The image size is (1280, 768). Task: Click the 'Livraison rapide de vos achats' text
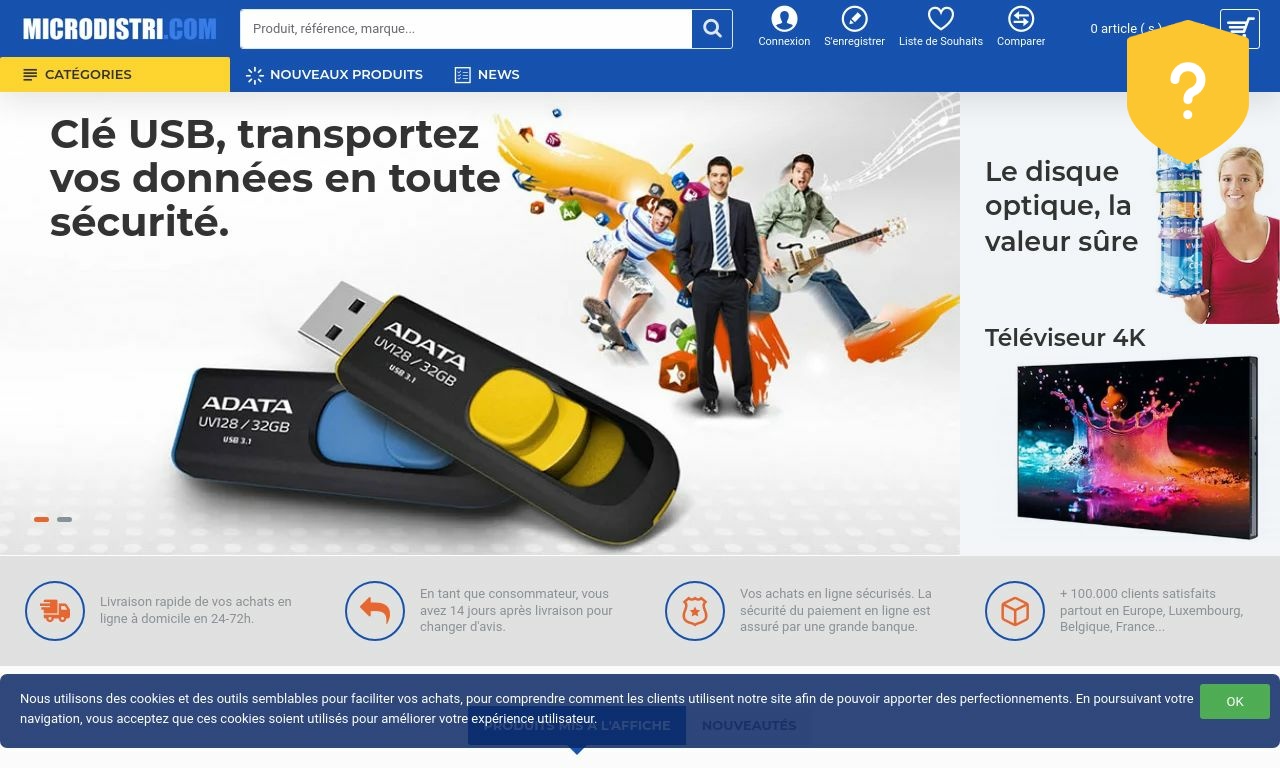pos(196,610)
